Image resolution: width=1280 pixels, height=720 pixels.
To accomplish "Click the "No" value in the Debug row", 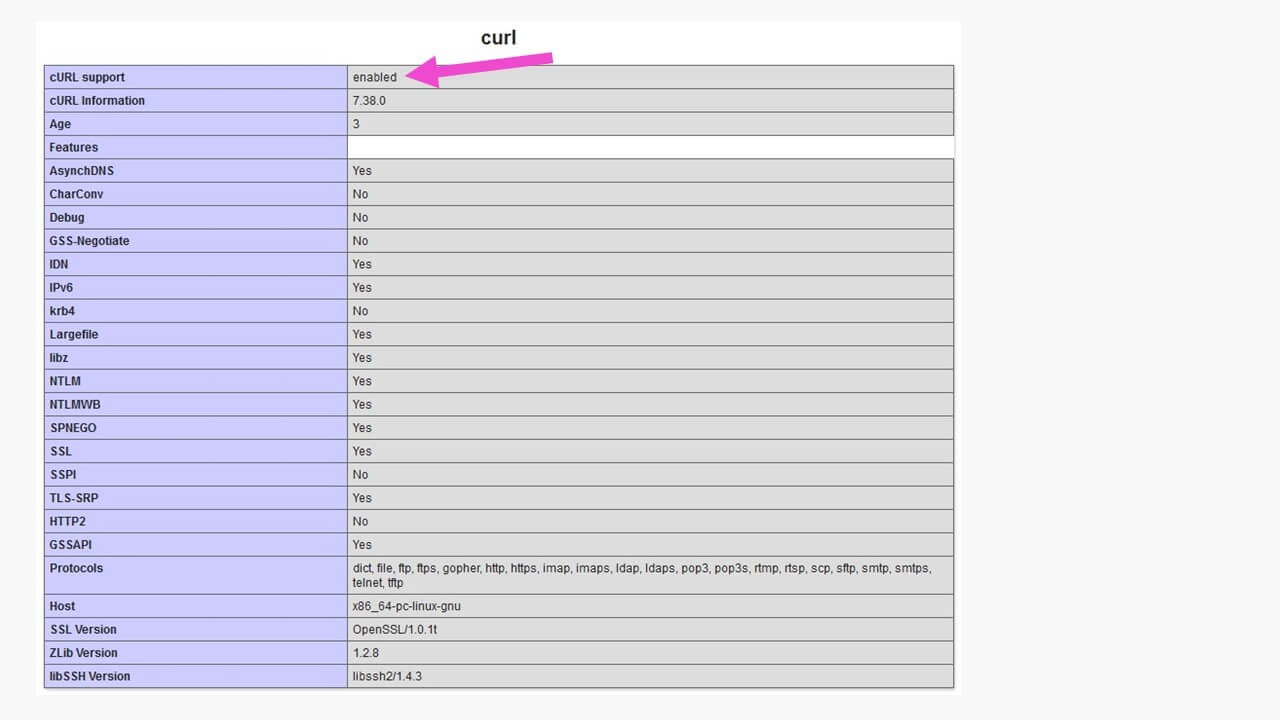I will point(360,218).
